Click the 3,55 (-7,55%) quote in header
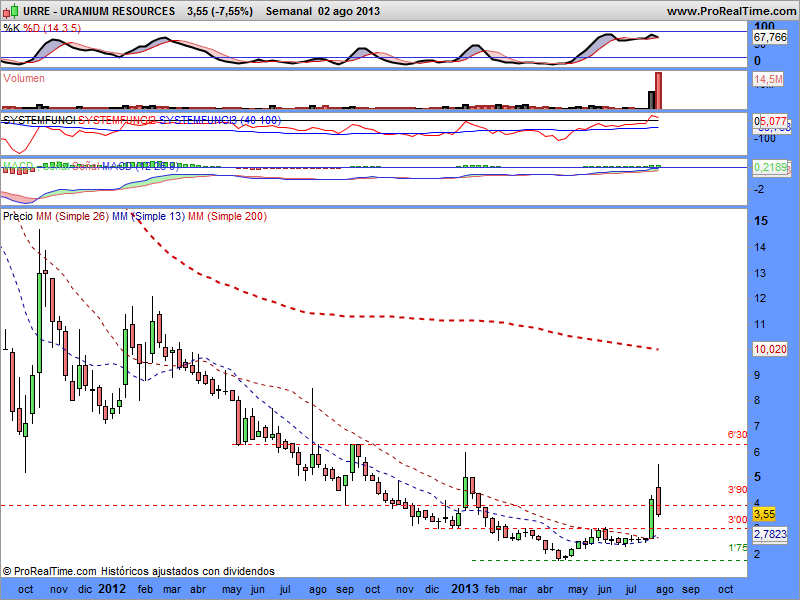 click(x=220, y=11)
